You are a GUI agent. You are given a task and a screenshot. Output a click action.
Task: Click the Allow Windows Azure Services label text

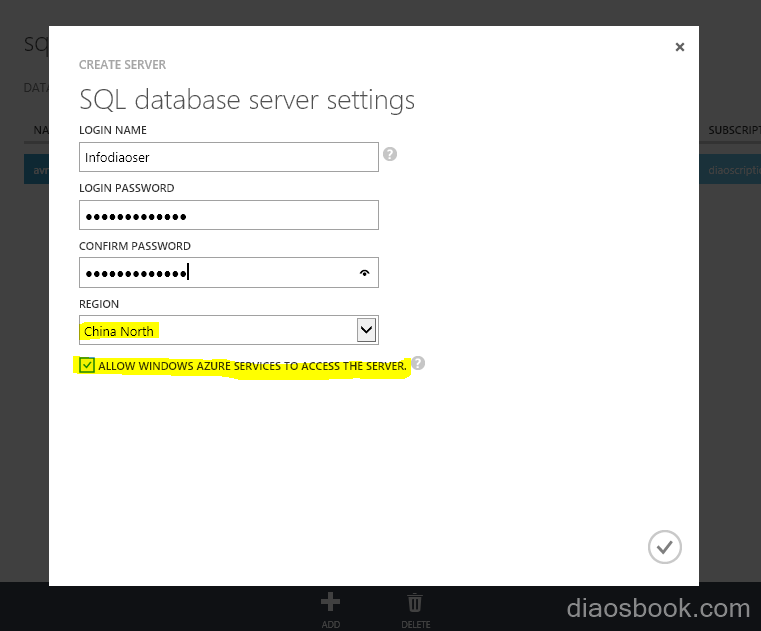(252, 366)
